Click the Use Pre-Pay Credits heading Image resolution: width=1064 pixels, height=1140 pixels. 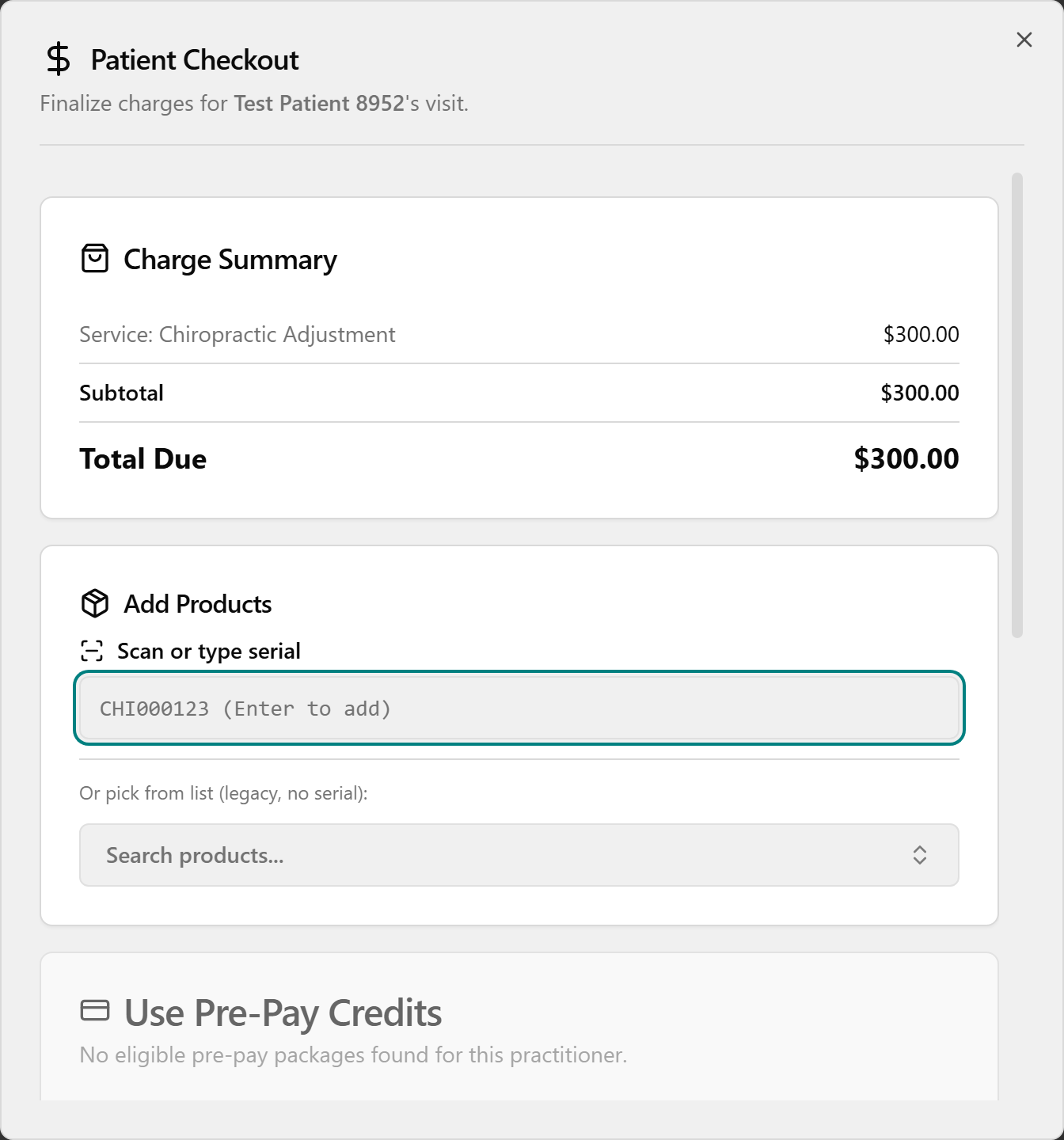(x=283, y=1013)
